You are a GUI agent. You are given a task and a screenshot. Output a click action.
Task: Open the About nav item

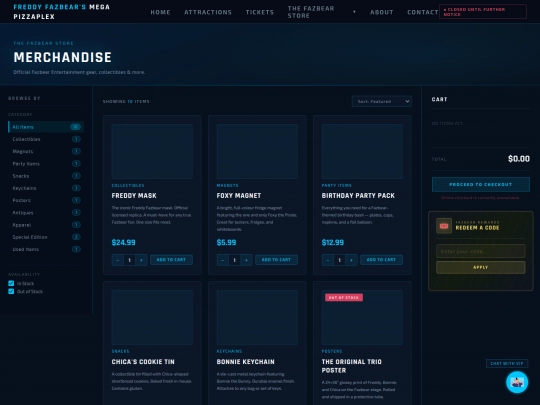[382, 12]
